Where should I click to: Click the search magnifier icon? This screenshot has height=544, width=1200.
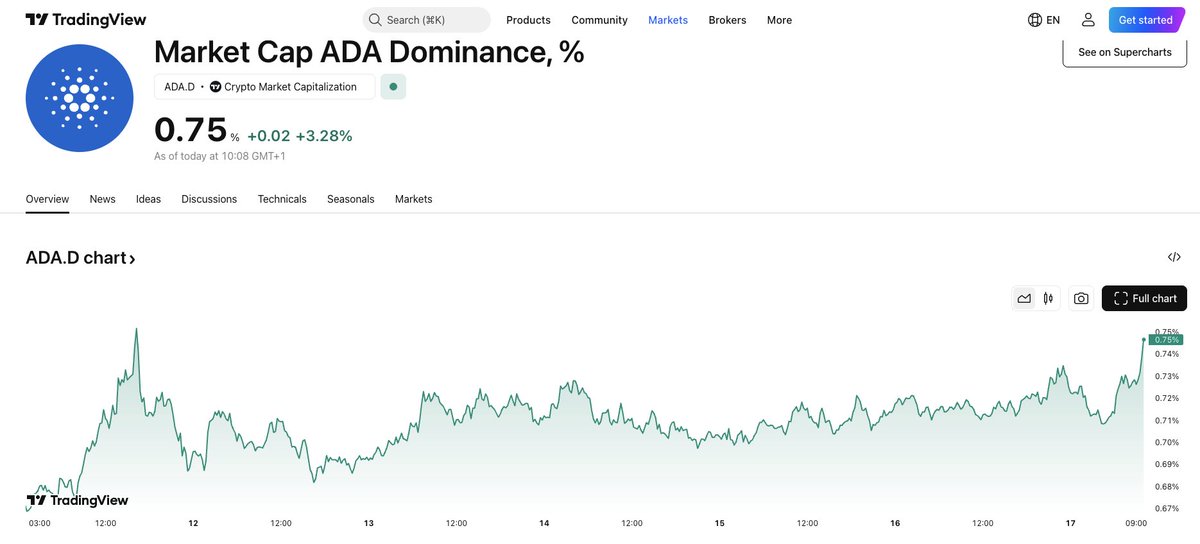(x=375, y=20)
